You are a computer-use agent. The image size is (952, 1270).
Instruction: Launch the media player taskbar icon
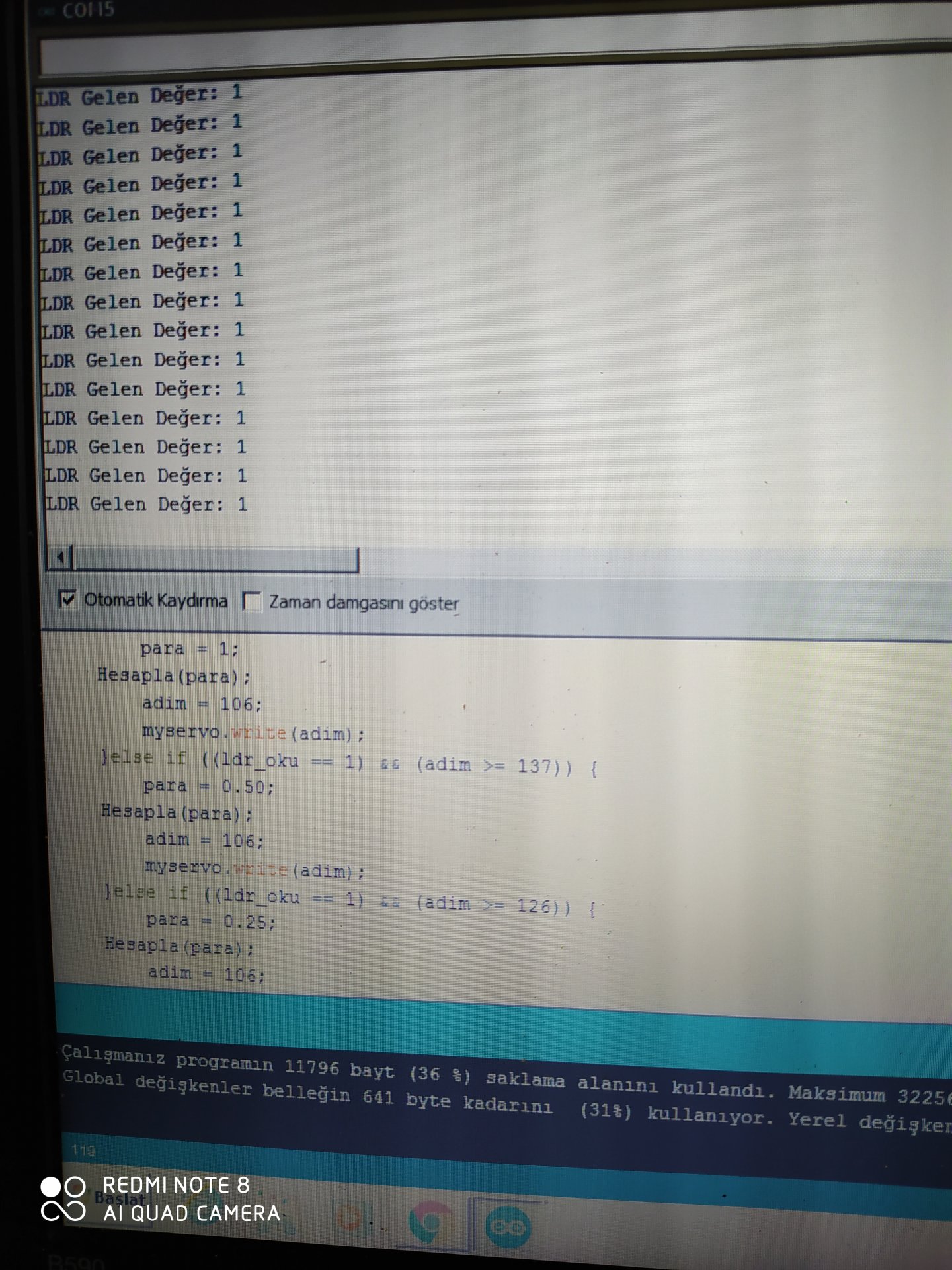pyautogui.click(x=350, y=1218)
